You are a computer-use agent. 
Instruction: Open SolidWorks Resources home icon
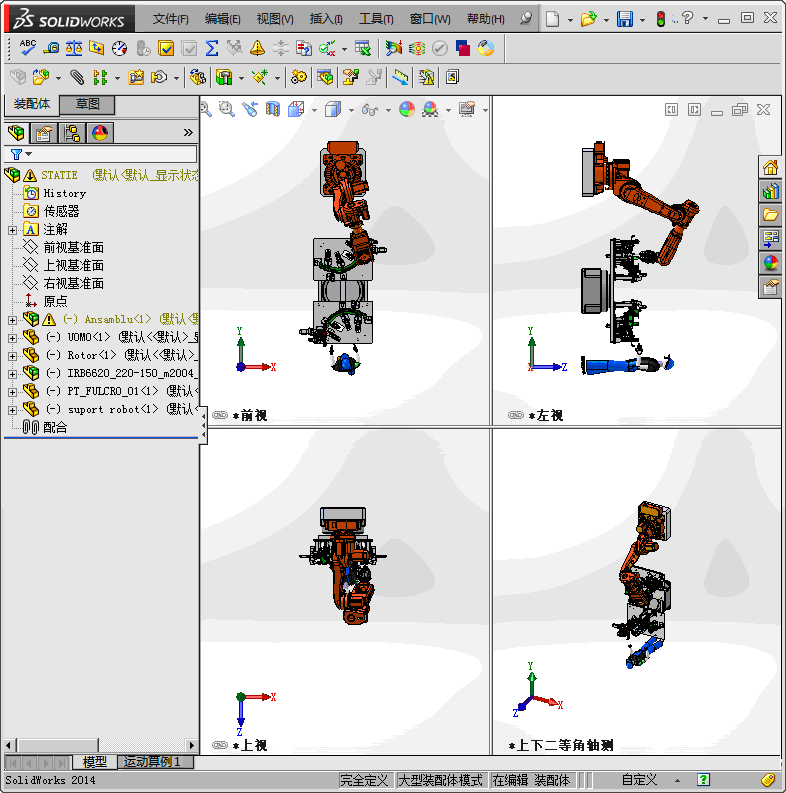(770, 167)
